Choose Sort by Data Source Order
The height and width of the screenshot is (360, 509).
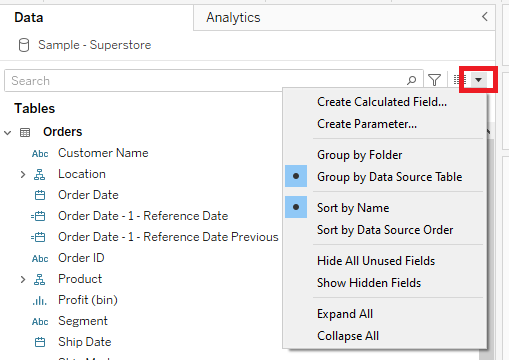click(x=385, y=230)
